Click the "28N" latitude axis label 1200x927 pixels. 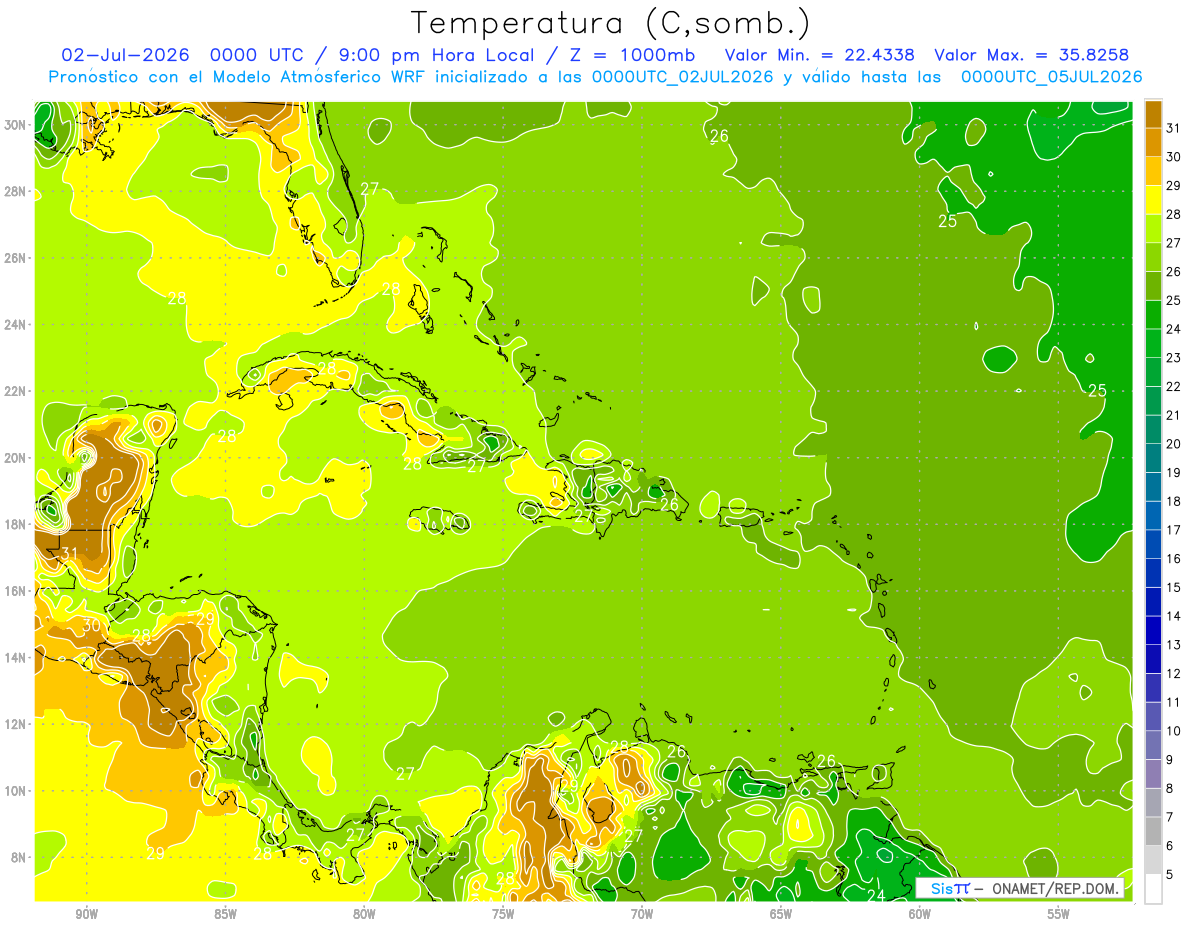(14, 191)
